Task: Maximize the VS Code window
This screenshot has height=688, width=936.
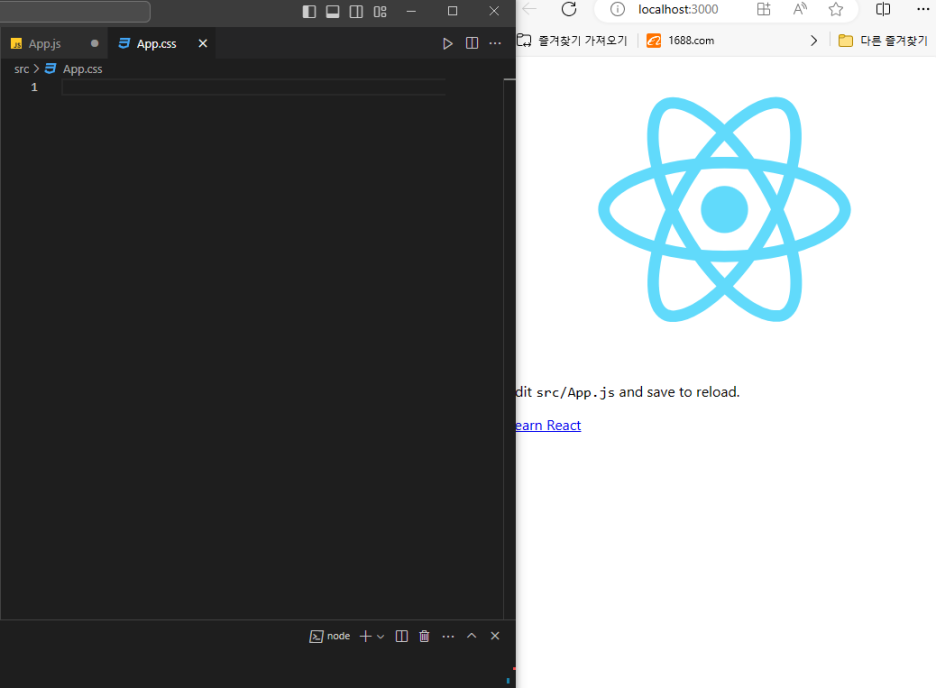Action: (452, 11)
